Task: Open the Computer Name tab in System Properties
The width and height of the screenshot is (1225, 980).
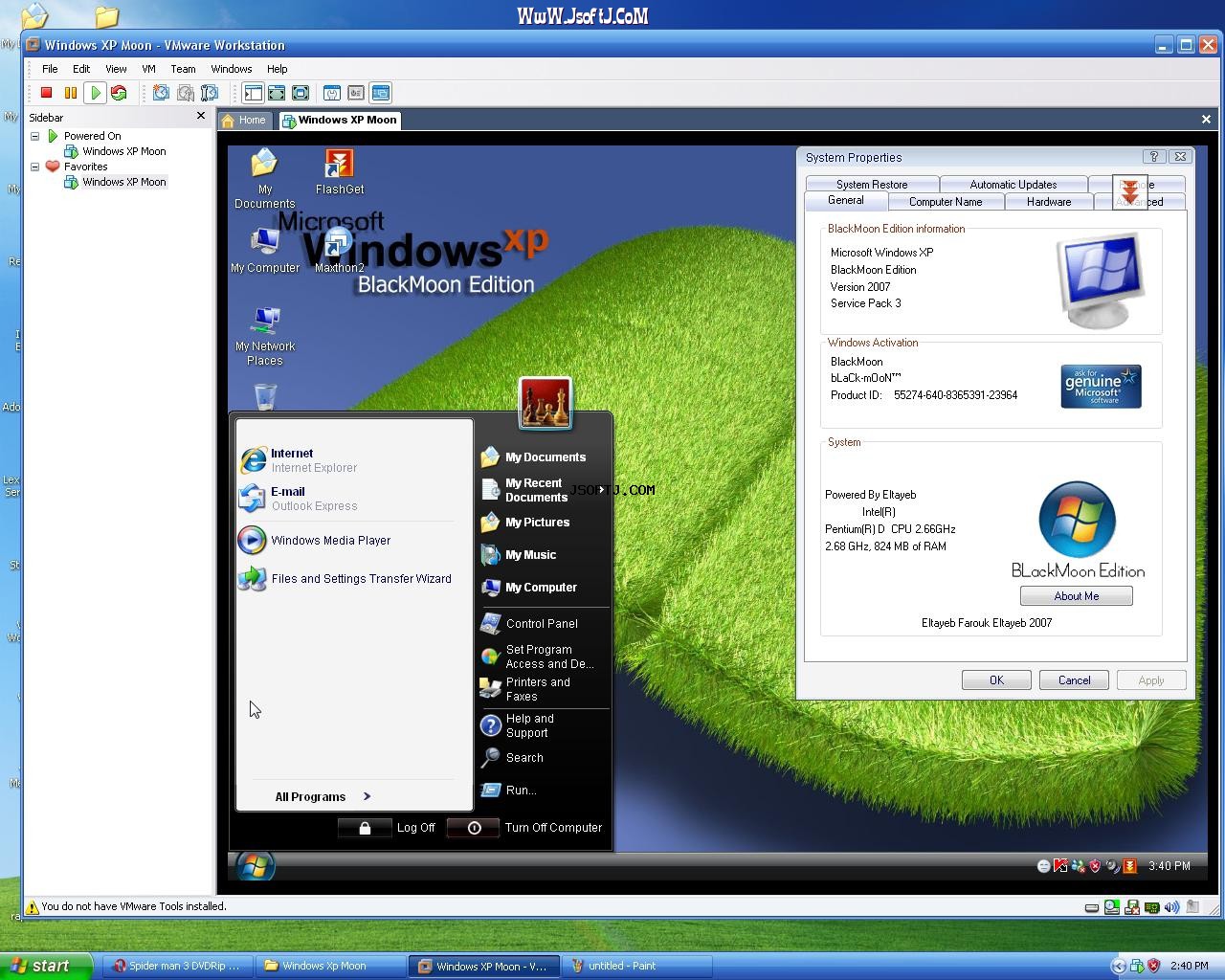Action: [x=946, y=202]
